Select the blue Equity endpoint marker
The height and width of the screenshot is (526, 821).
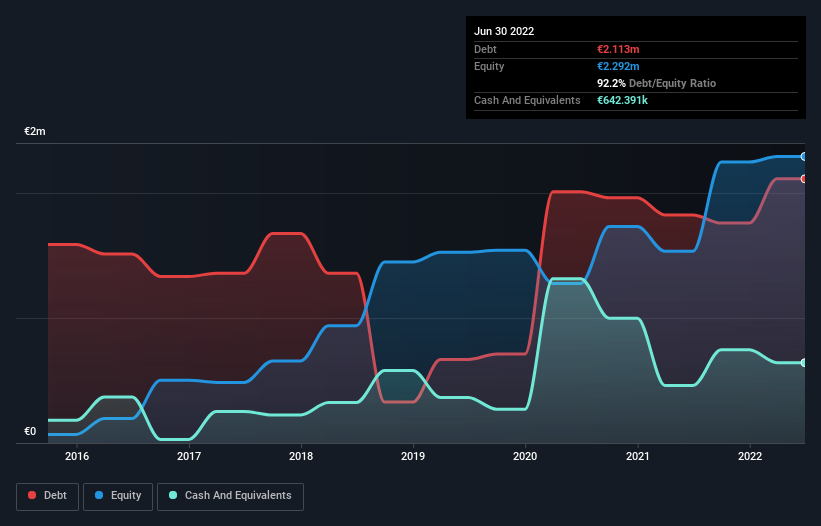[804, 156]
